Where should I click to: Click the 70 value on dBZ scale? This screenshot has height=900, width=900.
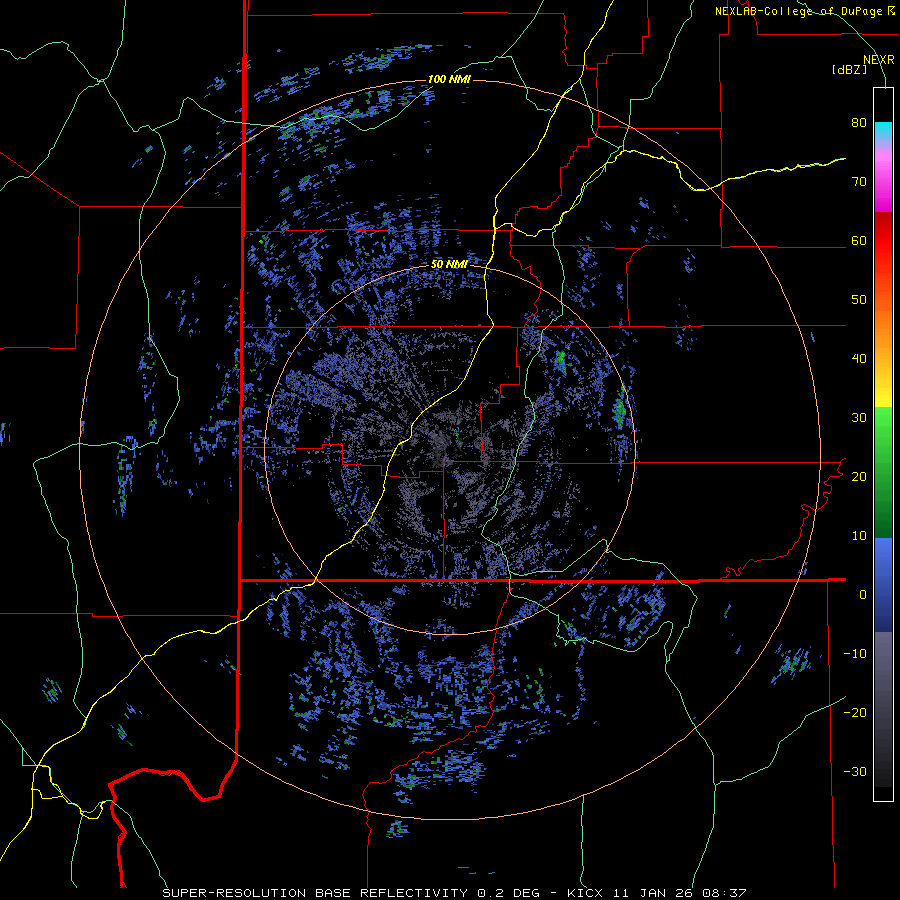(859, 182)
